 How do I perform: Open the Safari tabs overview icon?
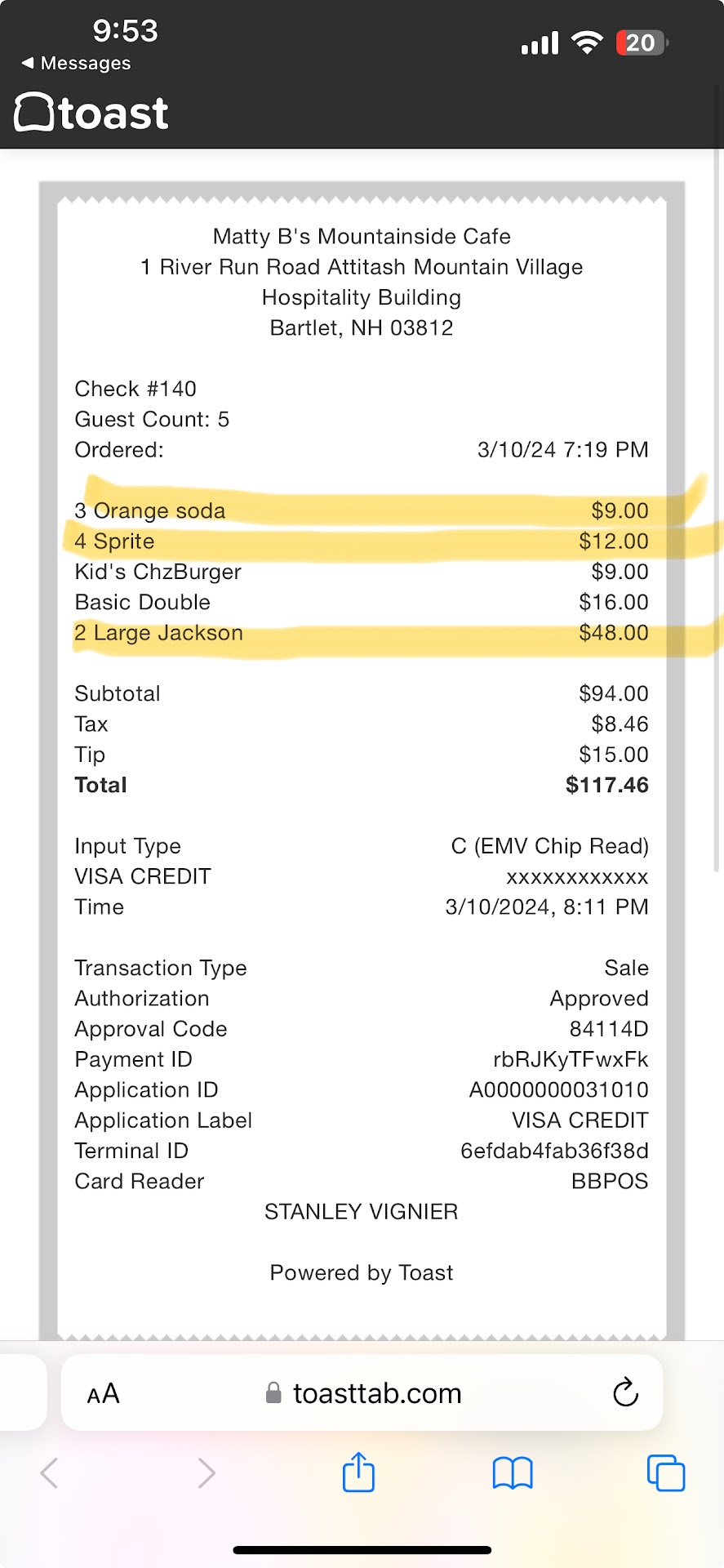pos(665,1473)
